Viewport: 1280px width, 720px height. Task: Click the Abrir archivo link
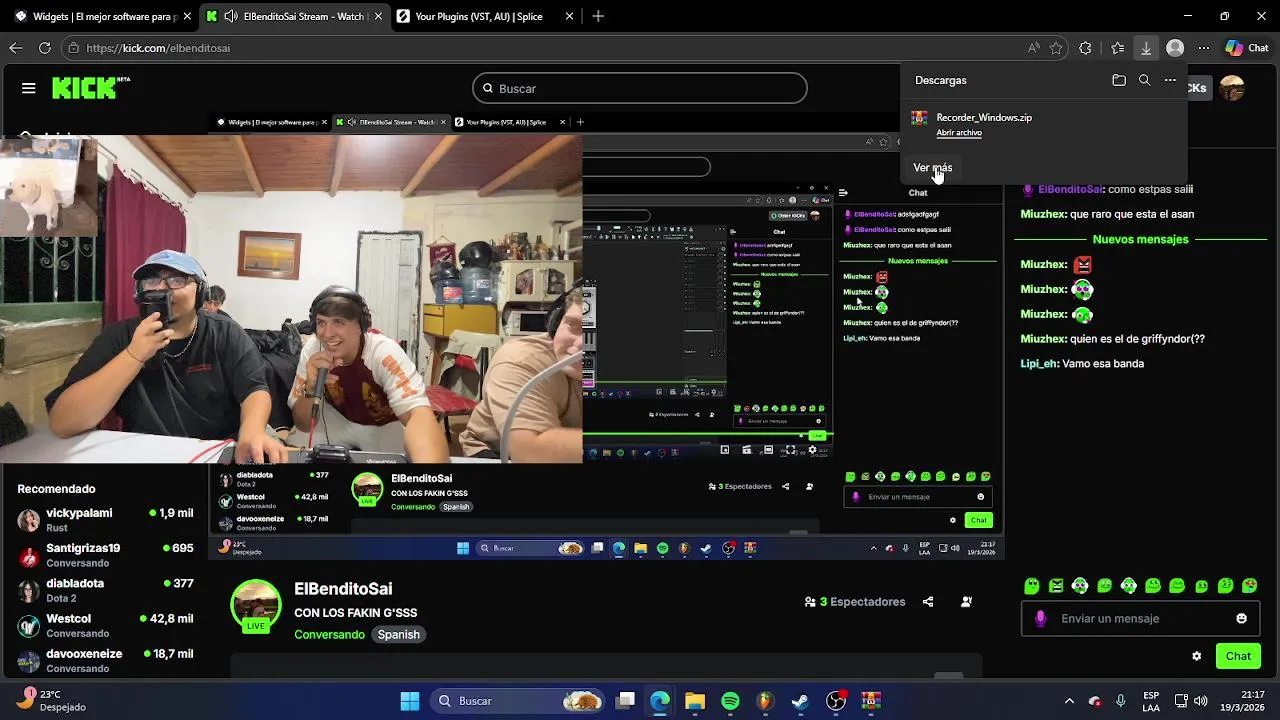[x=959, y=133]
